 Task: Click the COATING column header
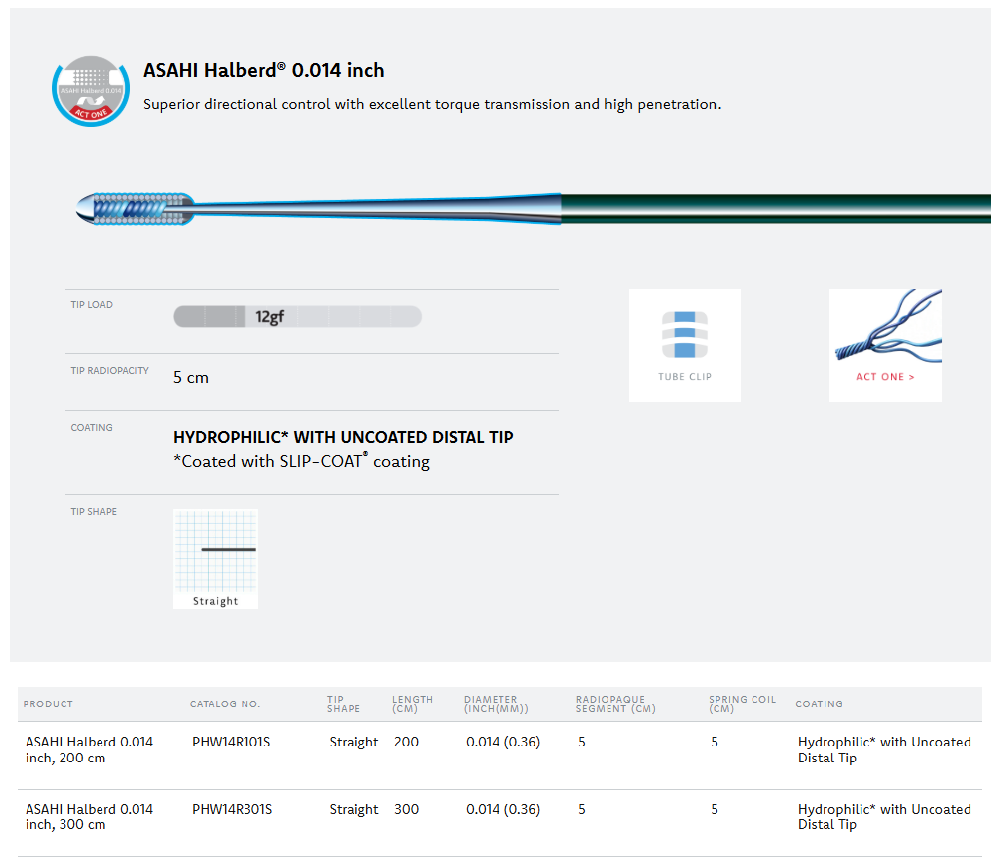click(x=819, y=704)
